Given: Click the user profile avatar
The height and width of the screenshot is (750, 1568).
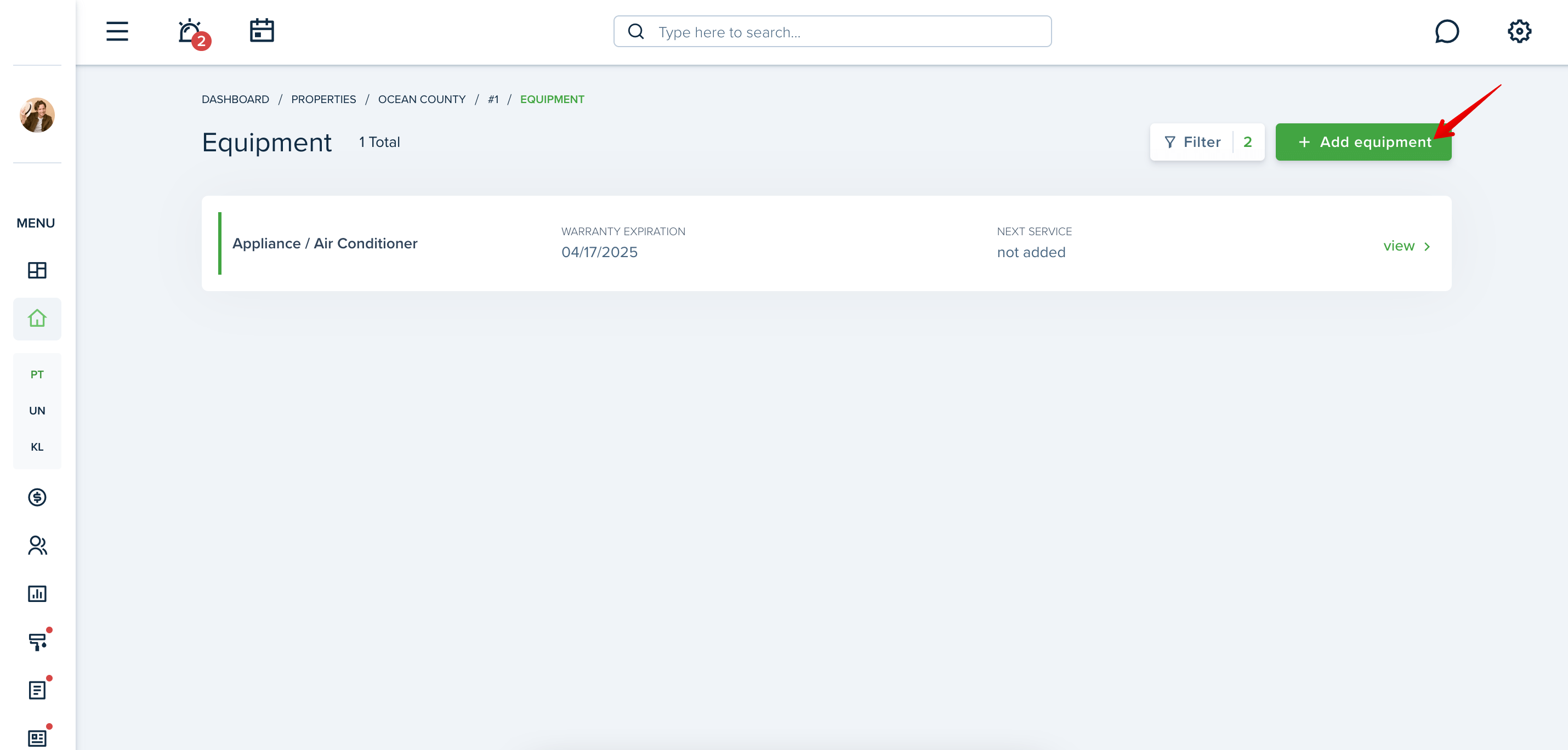Looking at the screenshot, I should click(37, 115).
